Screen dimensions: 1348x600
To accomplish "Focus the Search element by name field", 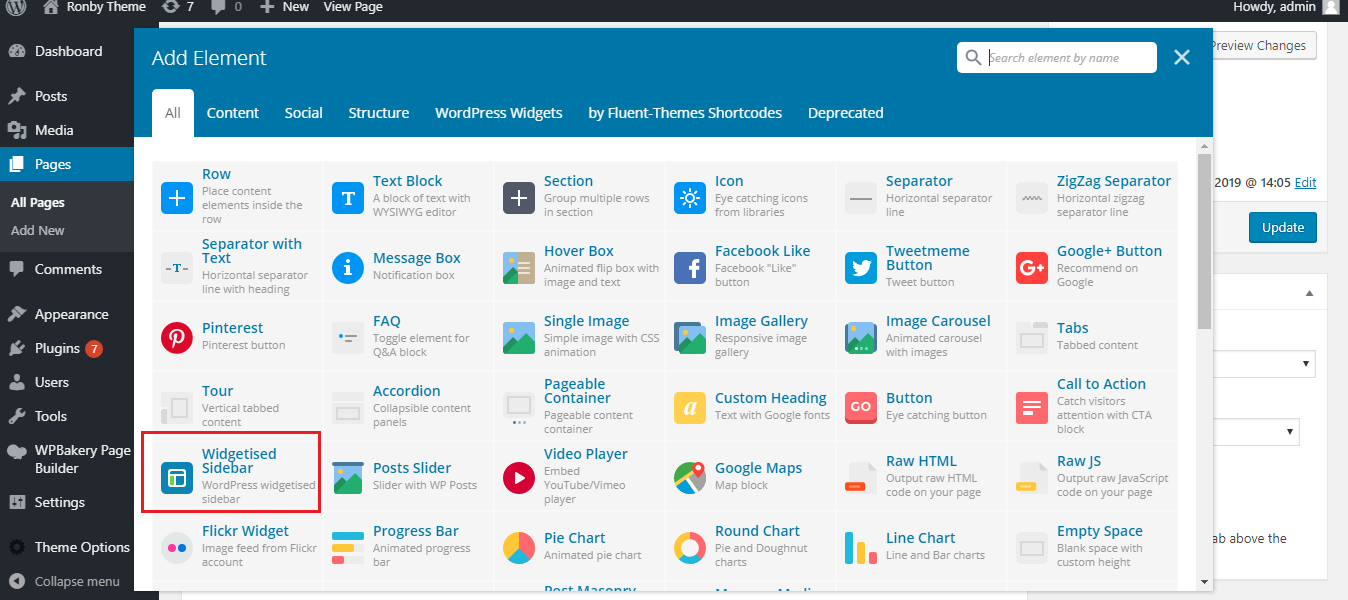I will coord(1068,58).
